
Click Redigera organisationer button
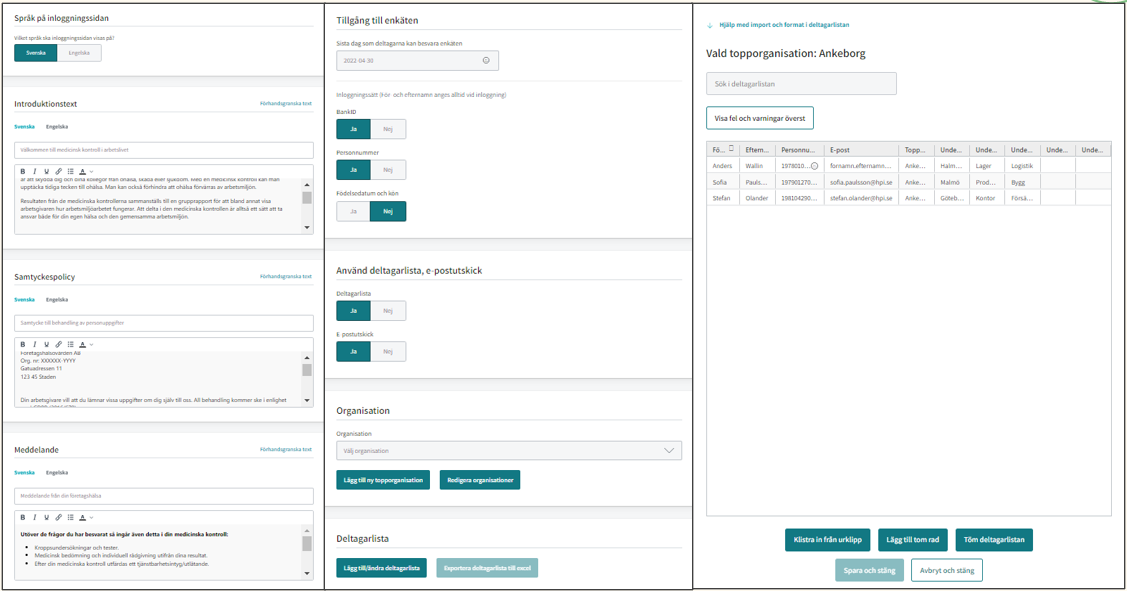tap(480, 480)
